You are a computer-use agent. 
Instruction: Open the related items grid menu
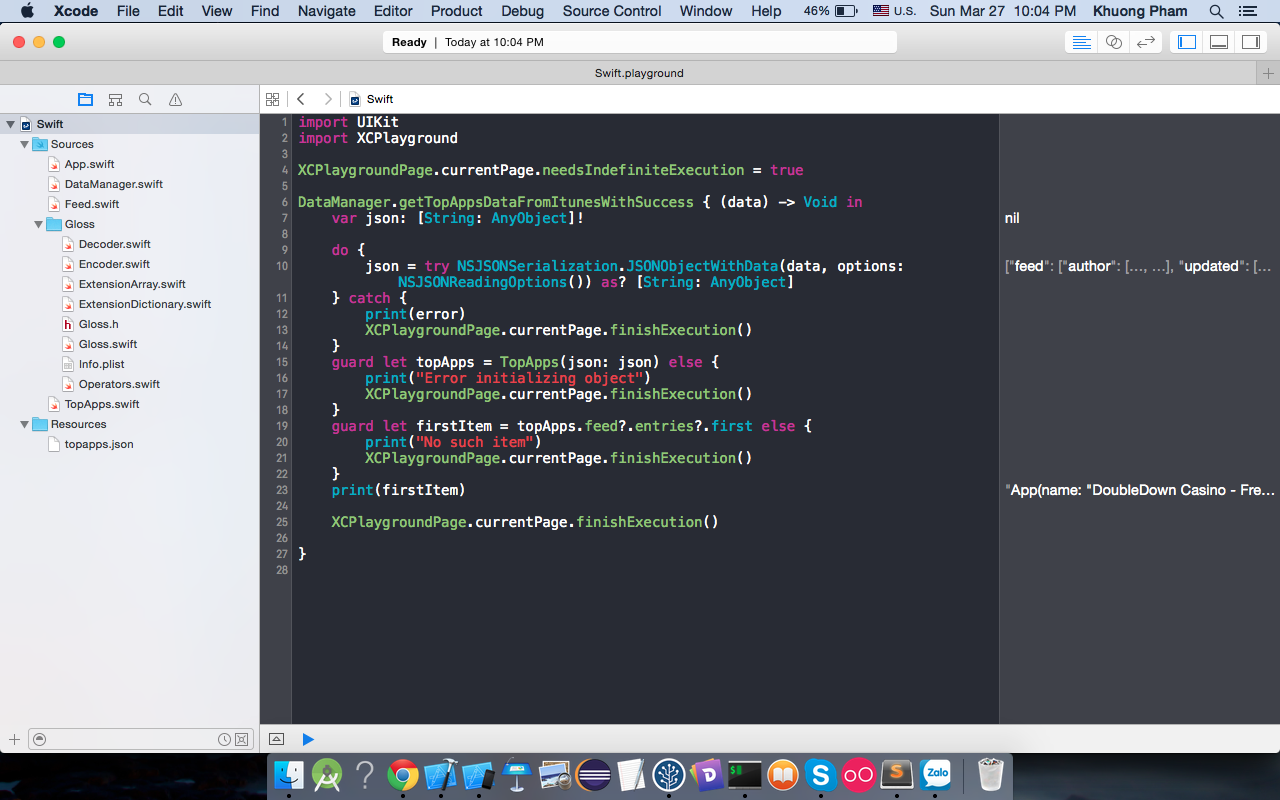272,99
